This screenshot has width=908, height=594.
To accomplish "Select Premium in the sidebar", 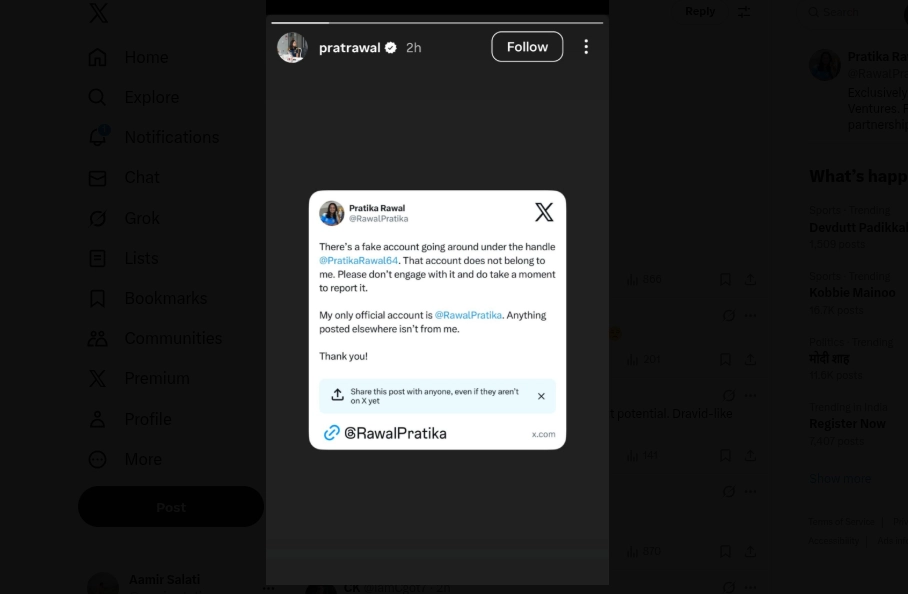I will click(x=98, y=378).
